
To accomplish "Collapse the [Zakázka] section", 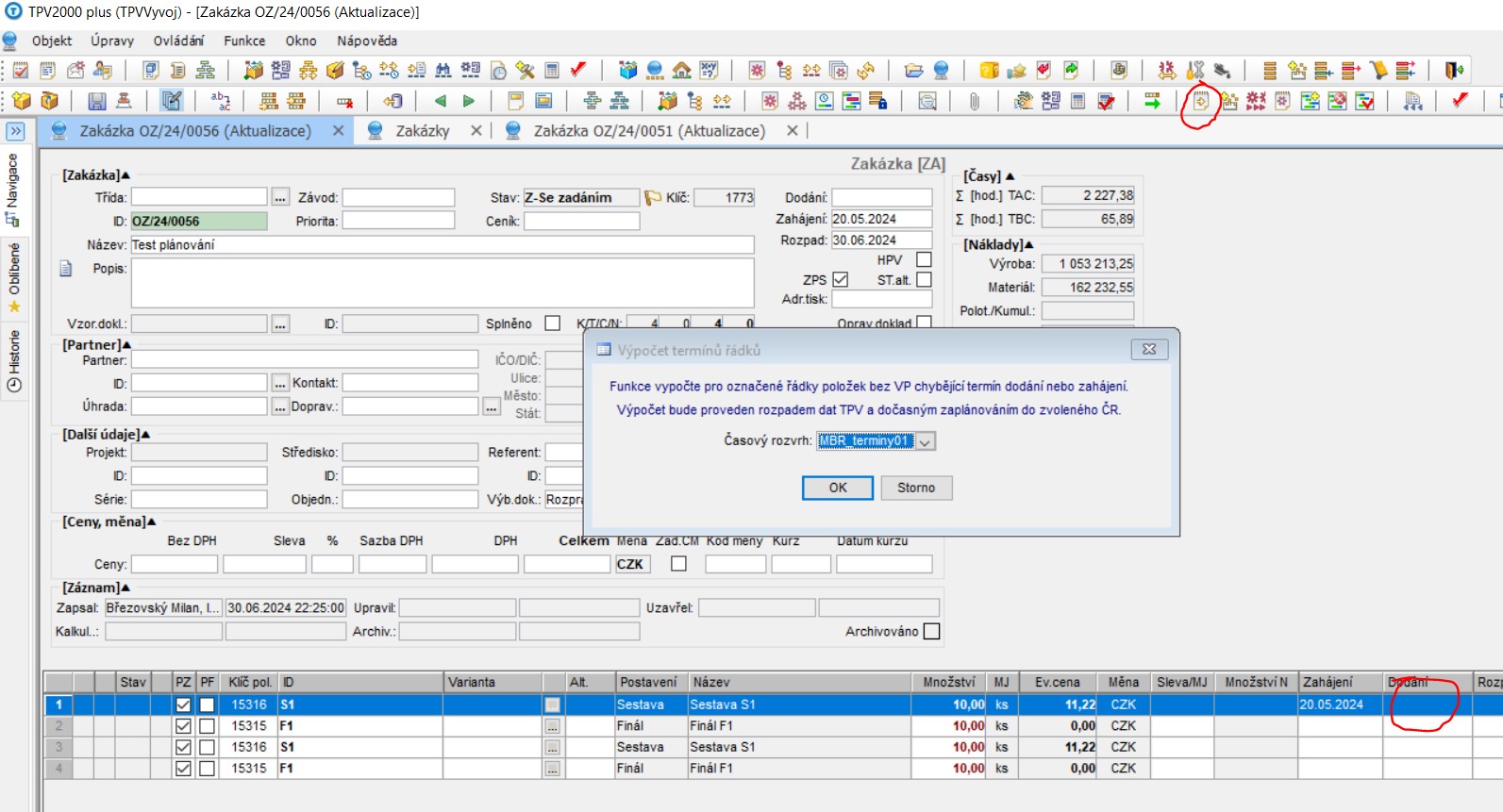I will point(125,175).
